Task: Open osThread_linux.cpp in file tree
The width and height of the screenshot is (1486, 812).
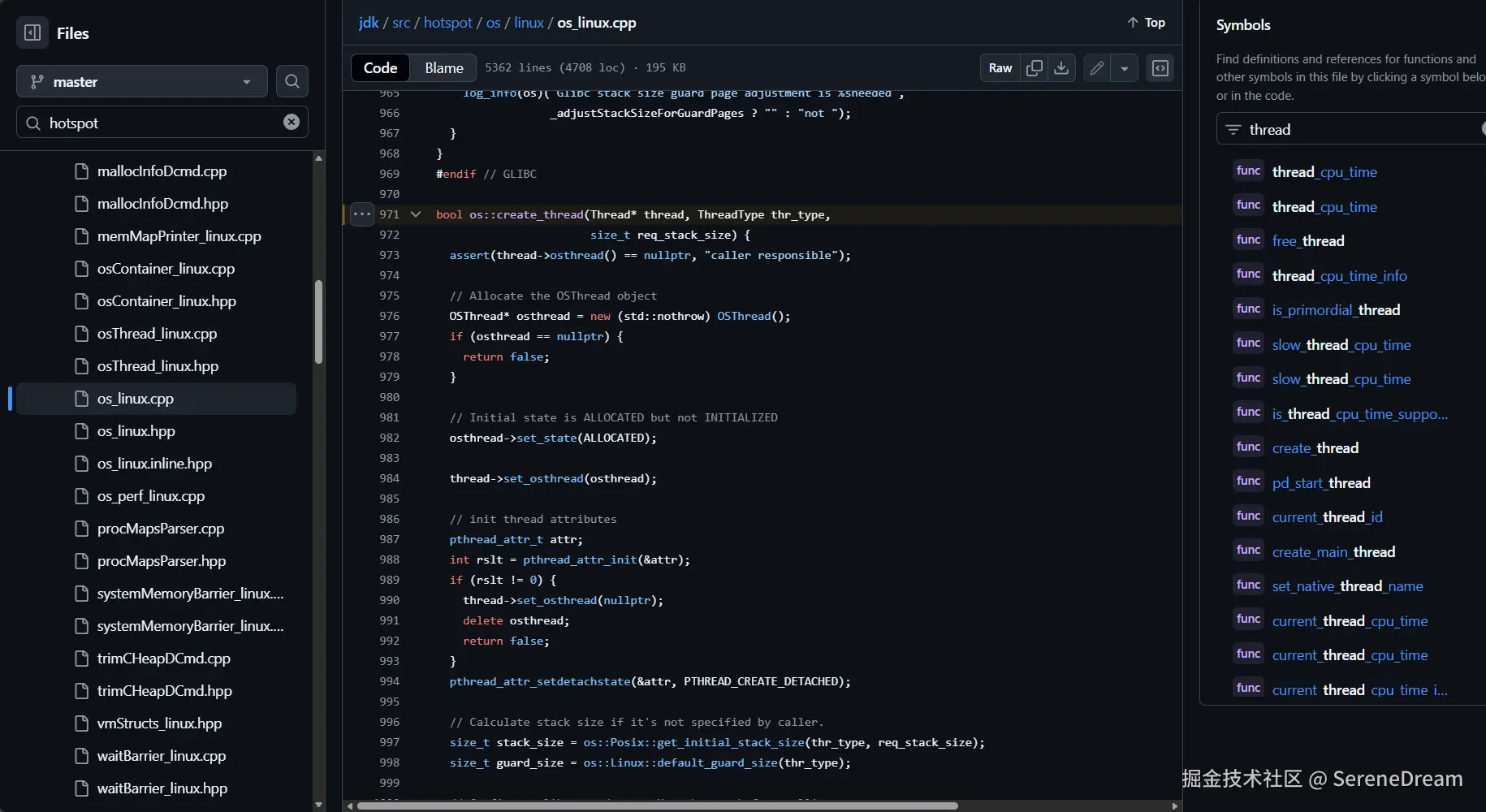Action: tap(157, 334)
